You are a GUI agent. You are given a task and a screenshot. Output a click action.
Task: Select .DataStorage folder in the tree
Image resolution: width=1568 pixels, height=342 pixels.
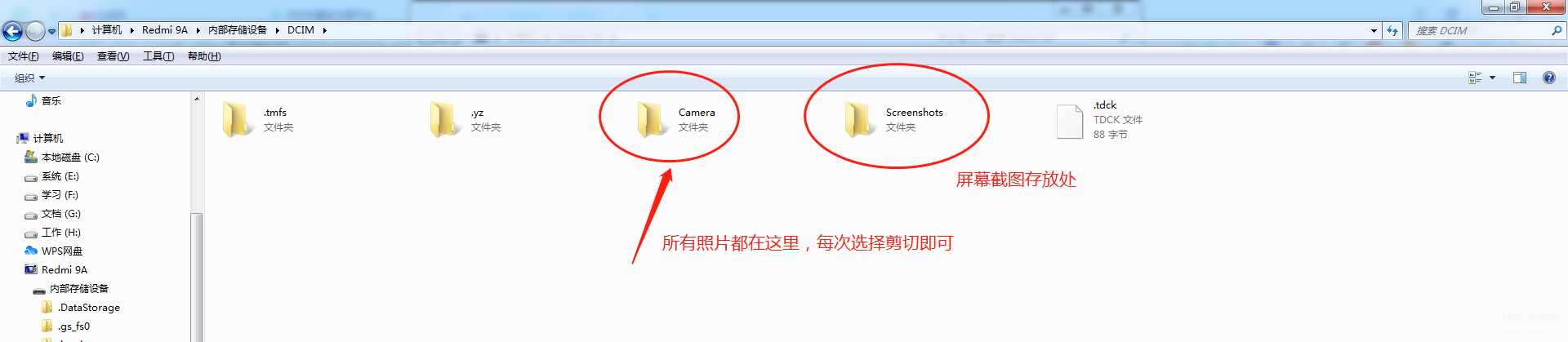click(x=81, y=308)
